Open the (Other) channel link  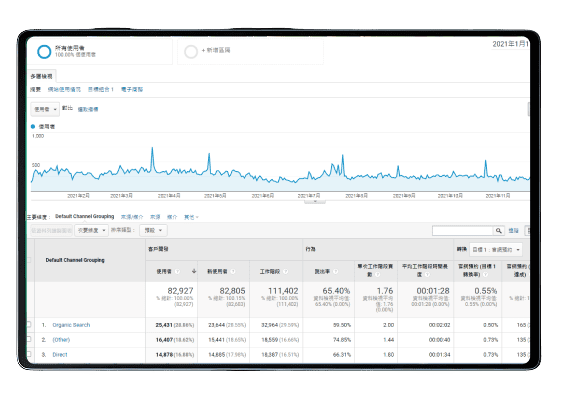61,339
